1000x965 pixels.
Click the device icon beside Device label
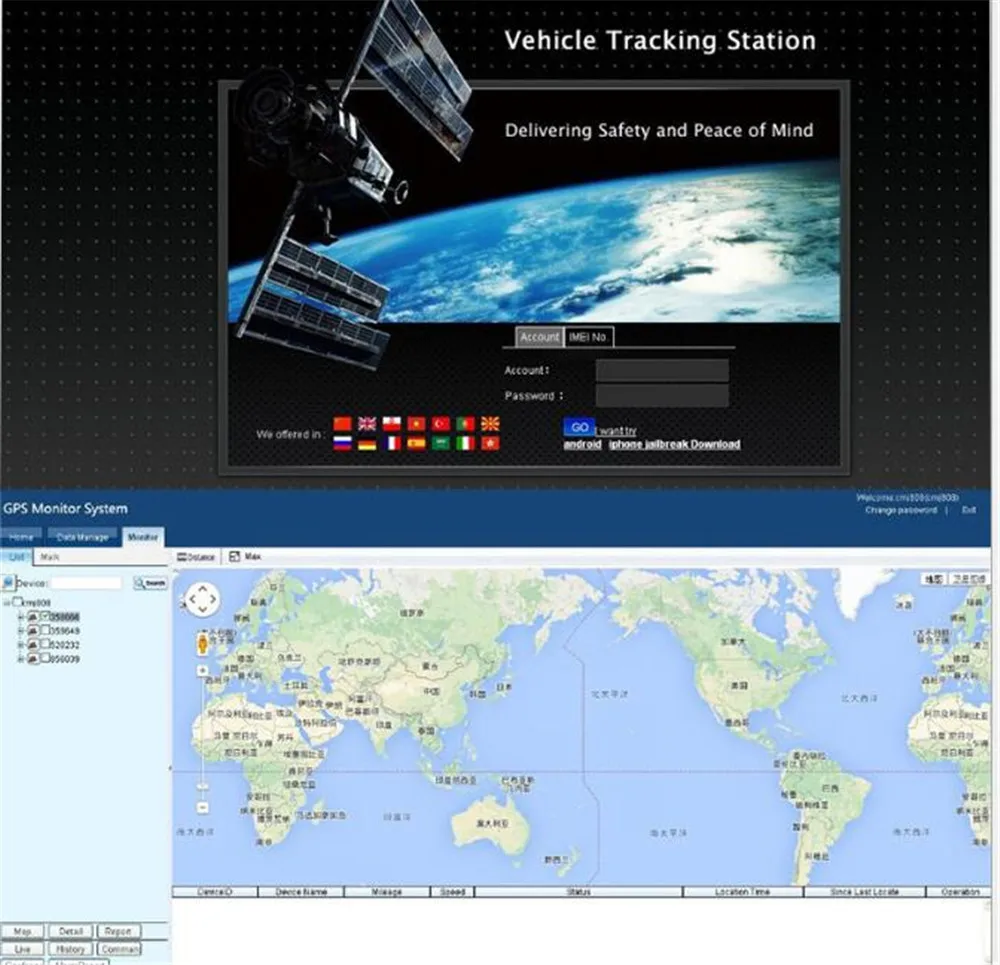pos(8,583)
